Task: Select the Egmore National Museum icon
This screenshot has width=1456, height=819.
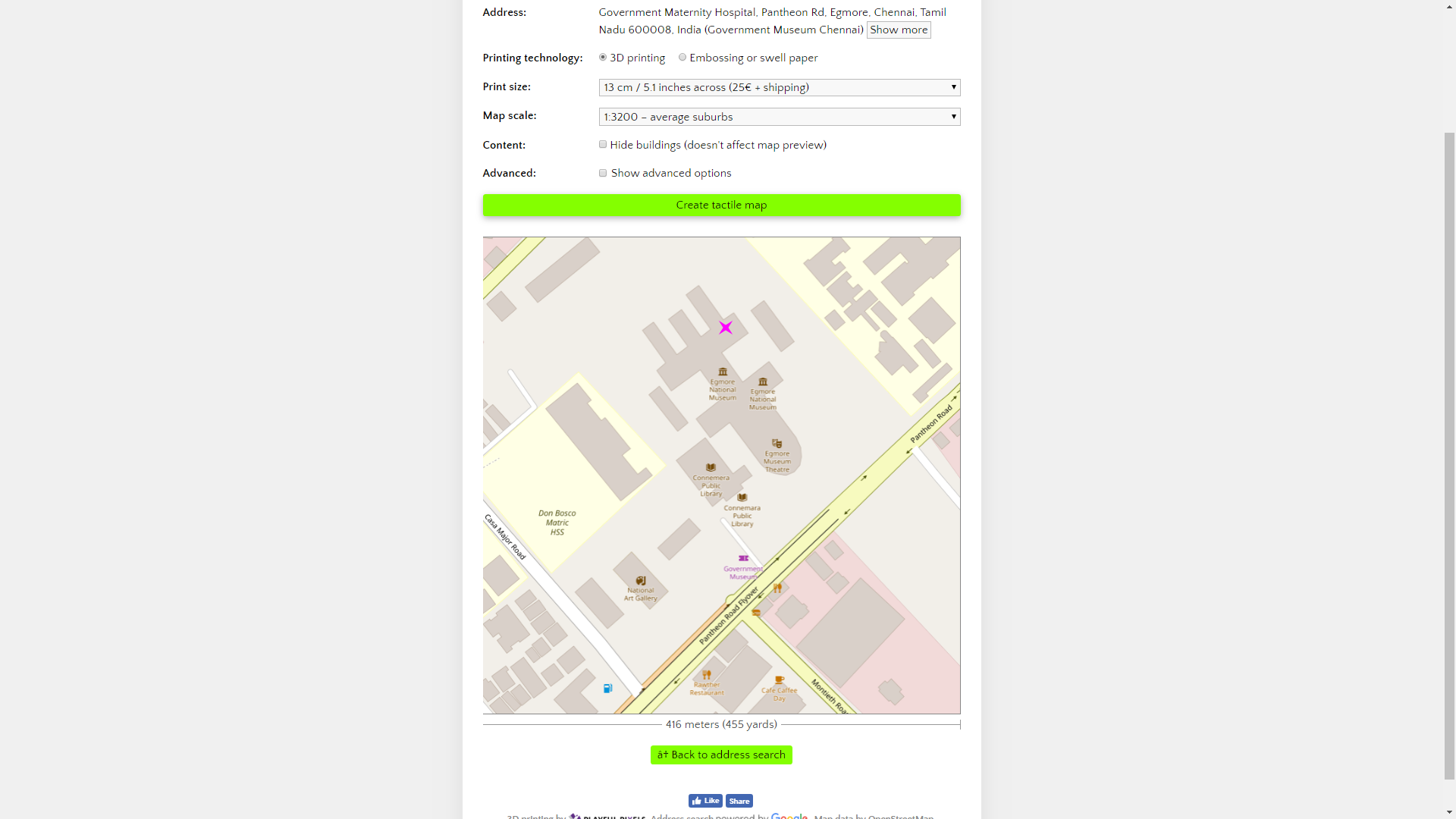Action: click(722, 372)
